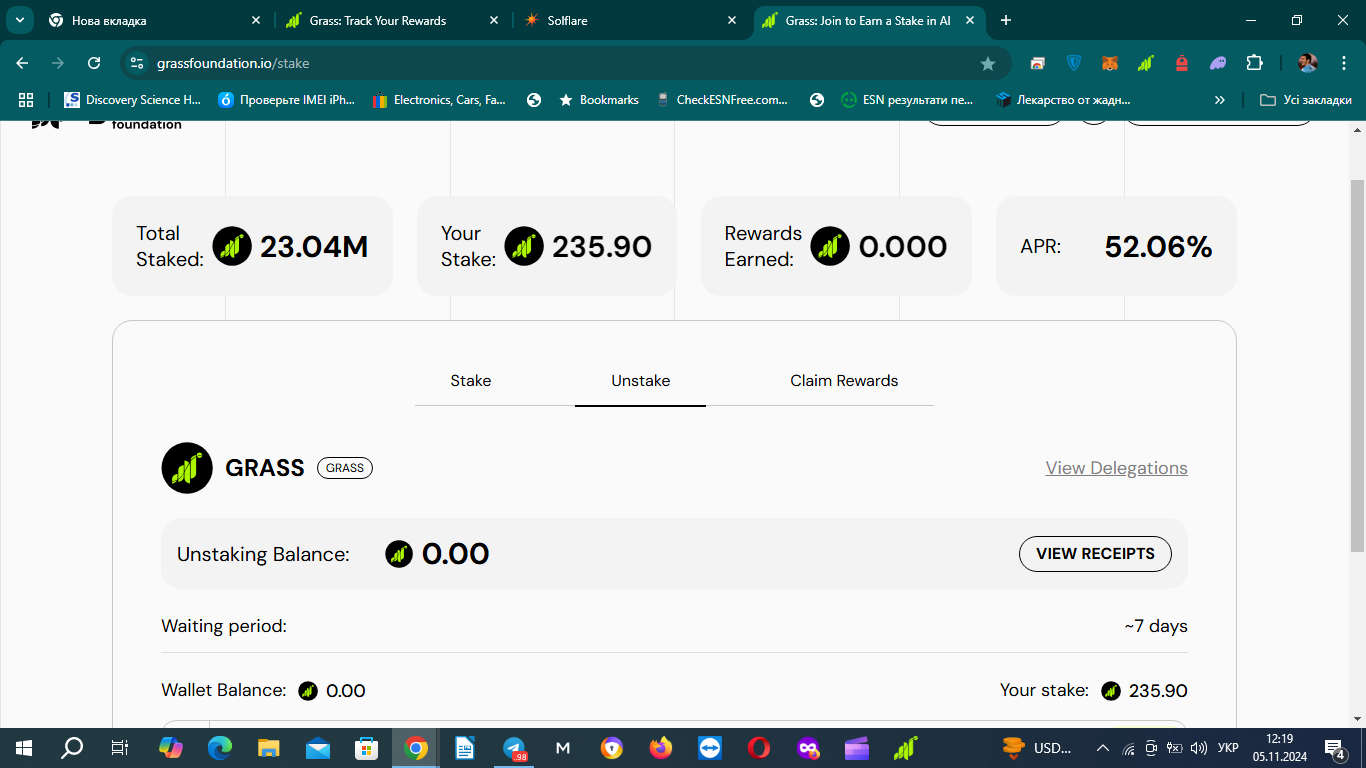Switch the УКР keyboard language
Viewport: 1366px width, 768px height.
[x=1228, y=748]
